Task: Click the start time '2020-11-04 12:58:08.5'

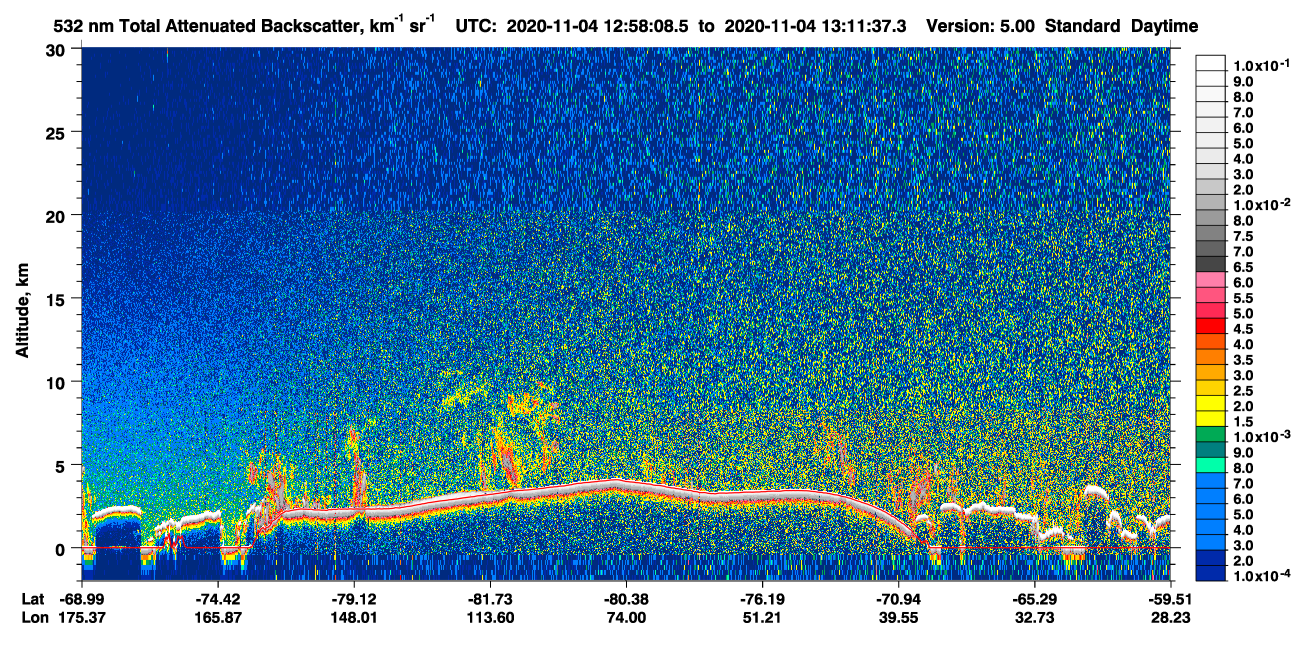Action: tap(598, 26)
